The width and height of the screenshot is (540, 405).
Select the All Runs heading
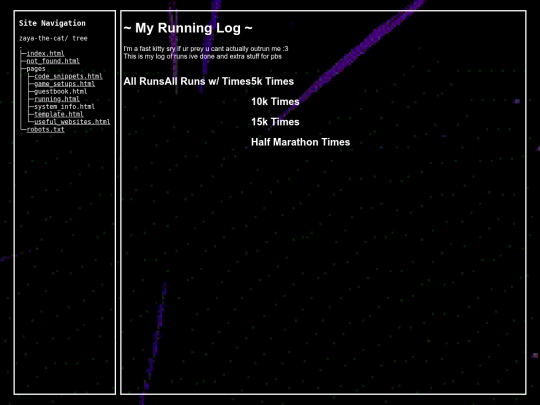point(144,81)
